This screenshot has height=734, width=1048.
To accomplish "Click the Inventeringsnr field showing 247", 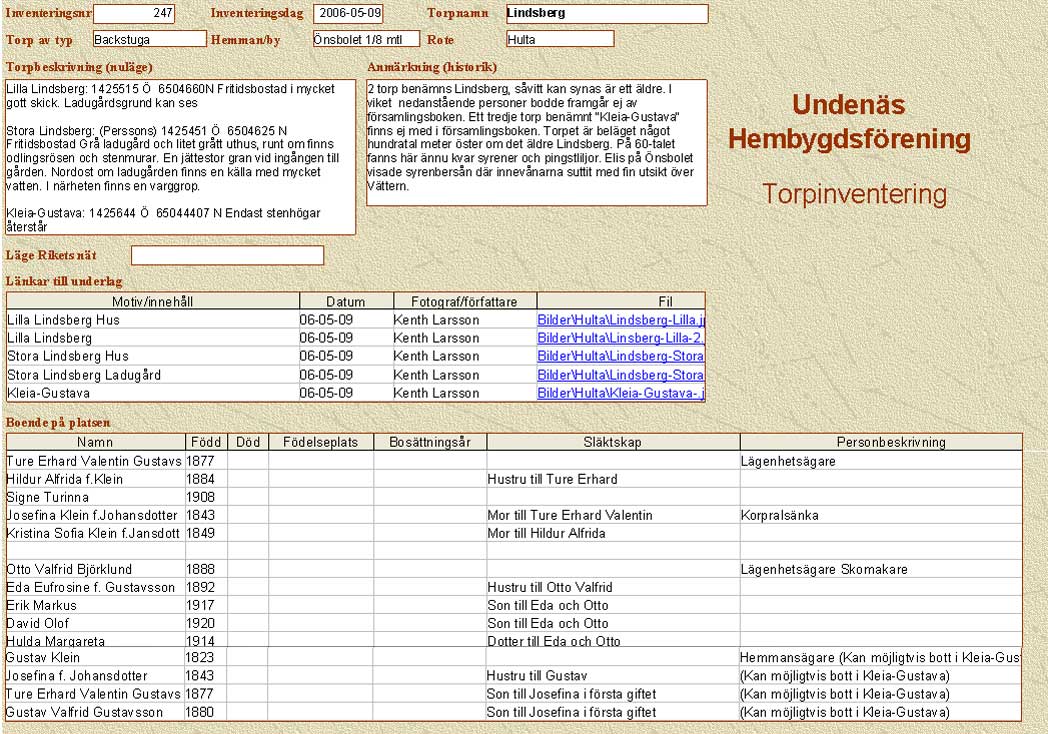I will click(134, 14).
